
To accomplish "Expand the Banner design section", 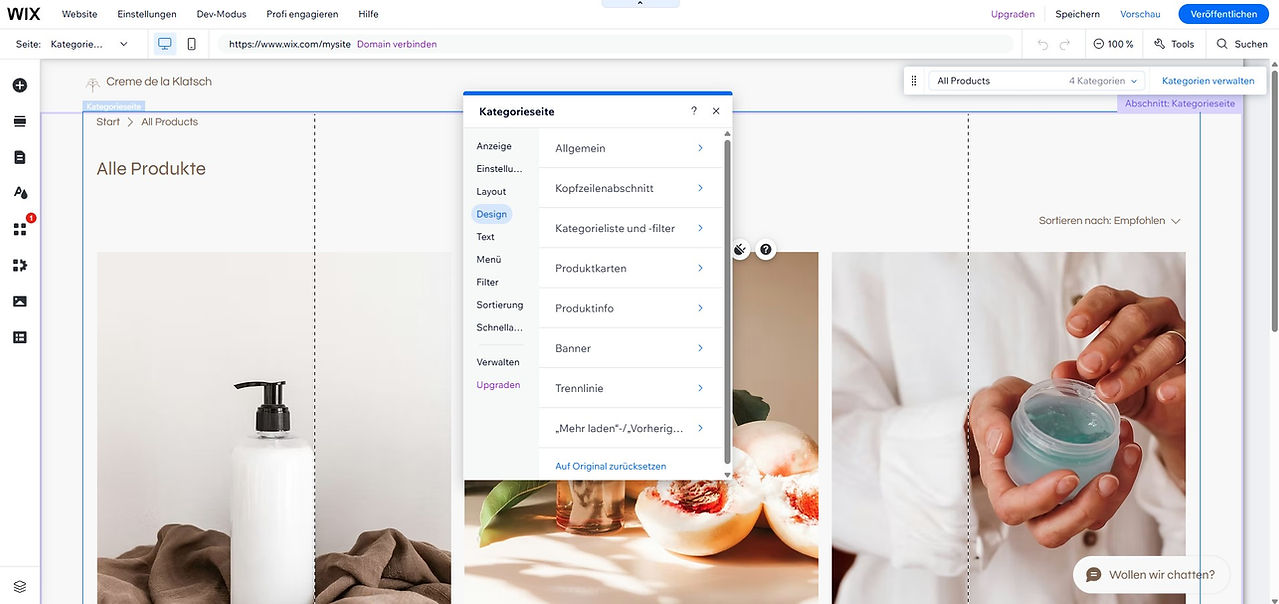I will [630, 348].
